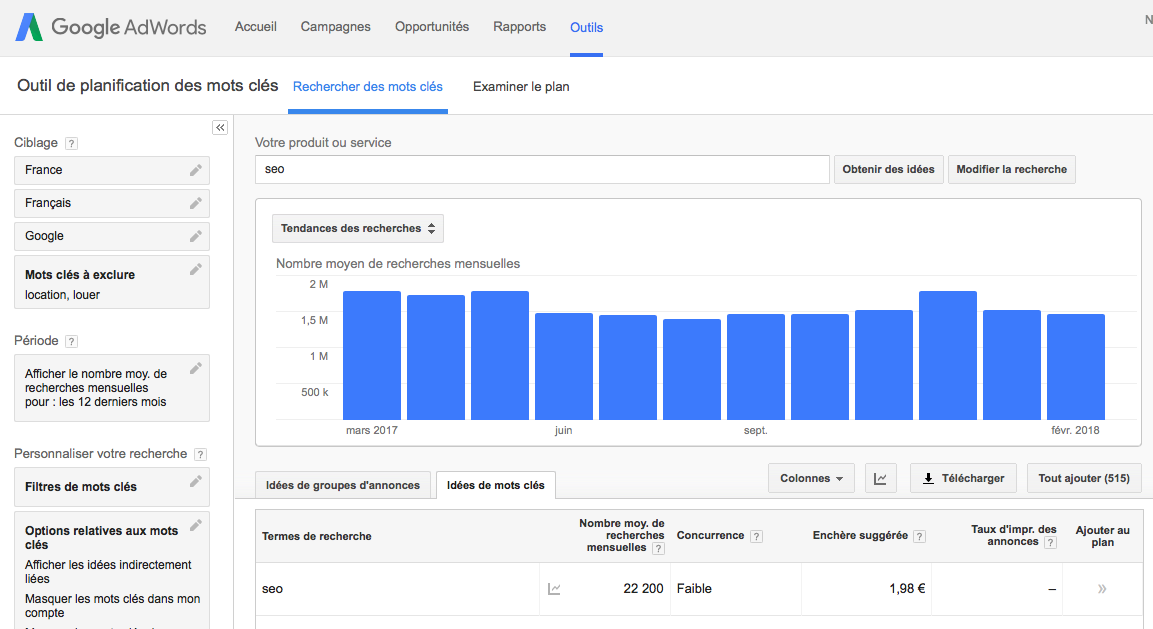
Task: Switch to Rechercher des mots clés tab
Action: click(368, 87)
